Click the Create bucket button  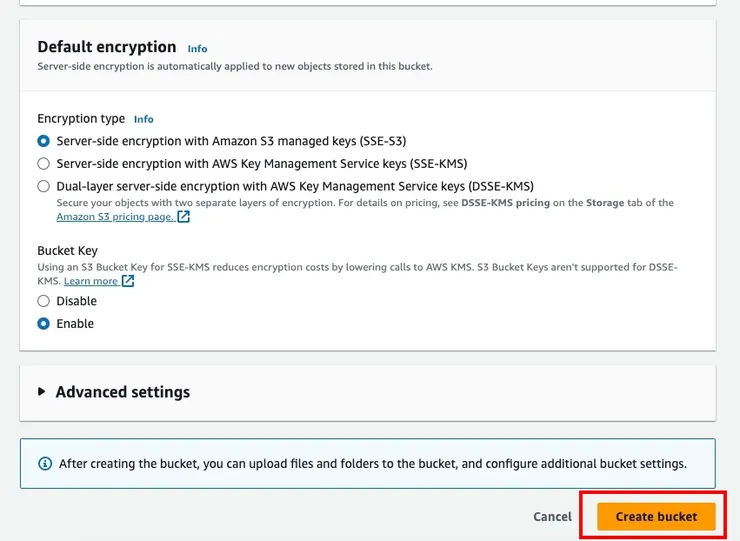coord(656,516)
